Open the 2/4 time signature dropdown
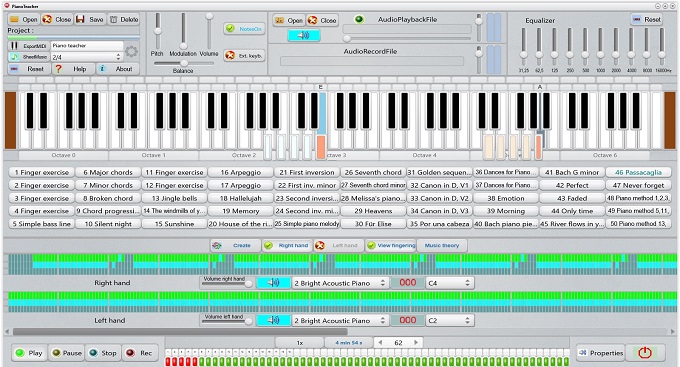Image resolution: width=680 pixels, height=367 pixels. pos(86,57)
